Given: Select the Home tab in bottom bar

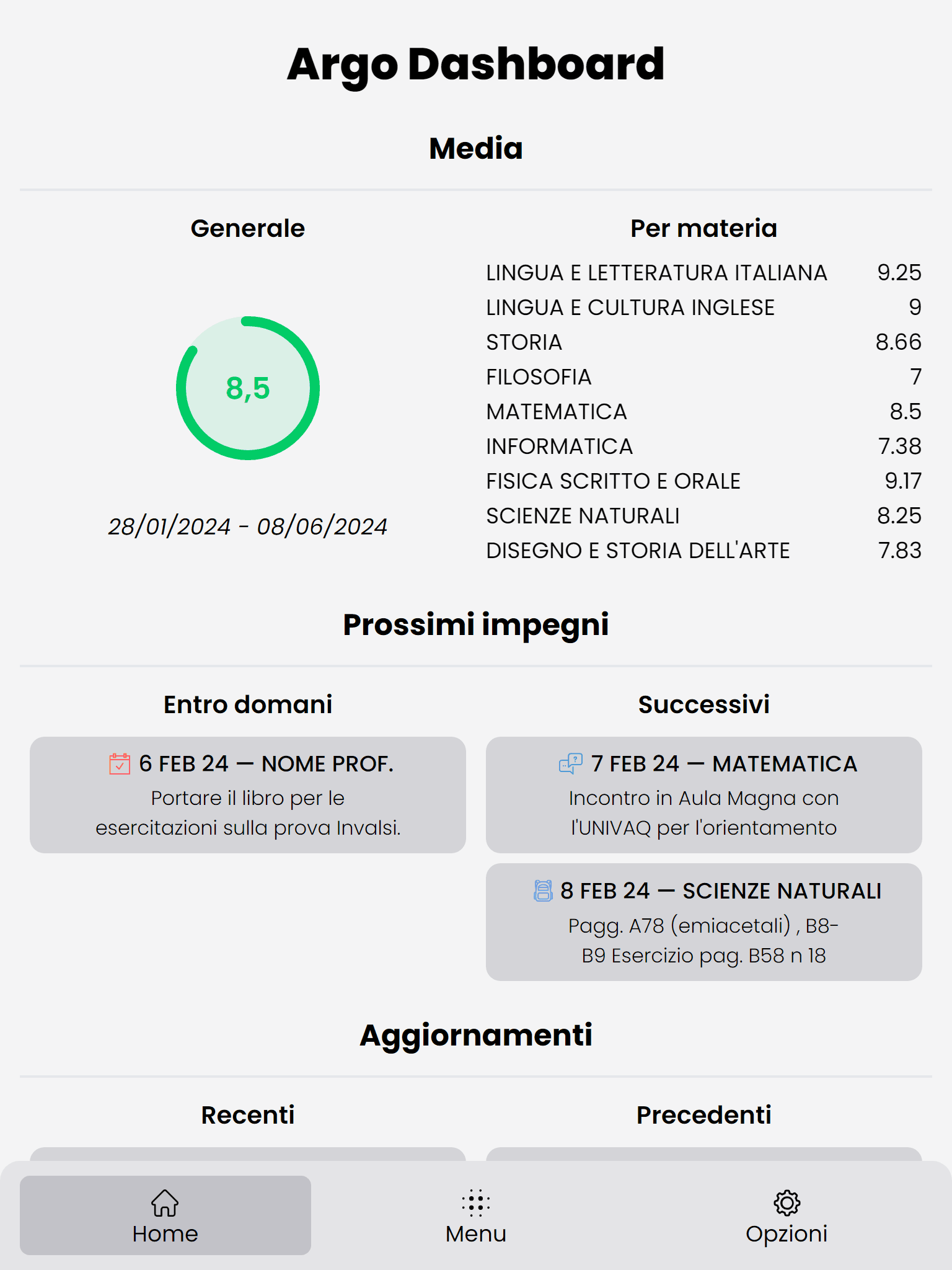Looking at the screenshot, I should (x=165, y=1215).
